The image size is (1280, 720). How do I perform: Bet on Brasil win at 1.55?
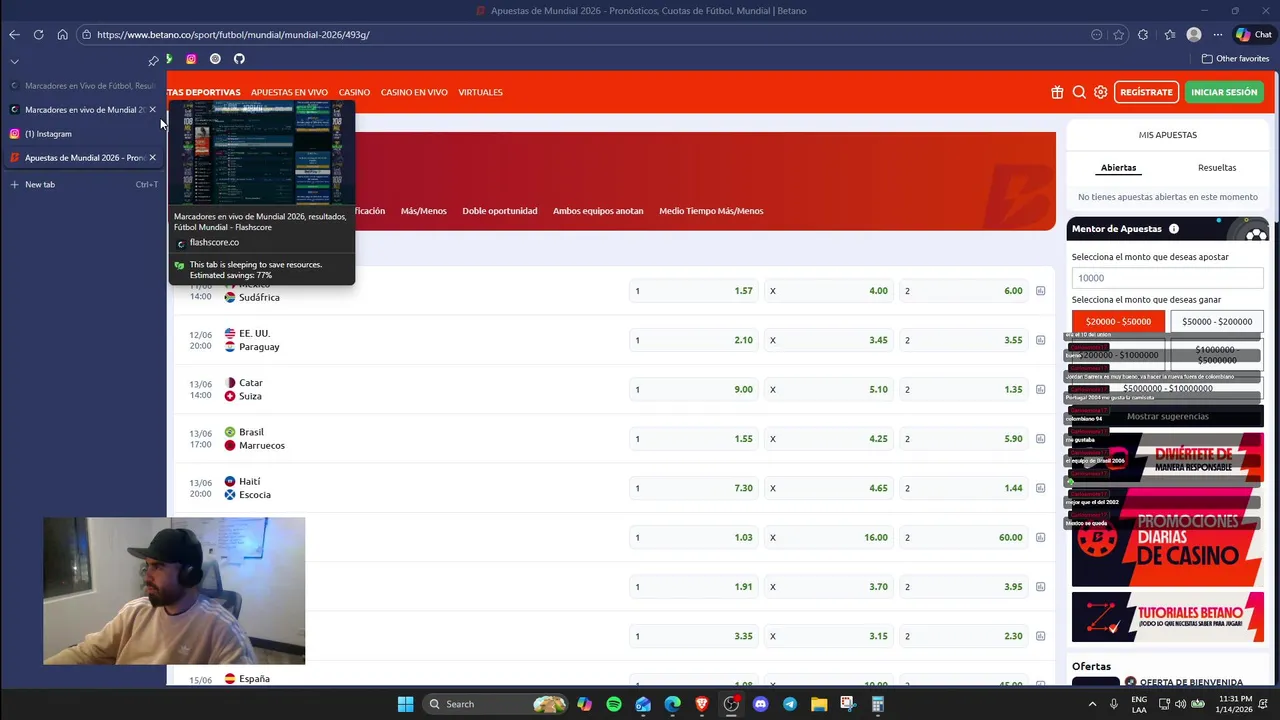coord(695,438)
